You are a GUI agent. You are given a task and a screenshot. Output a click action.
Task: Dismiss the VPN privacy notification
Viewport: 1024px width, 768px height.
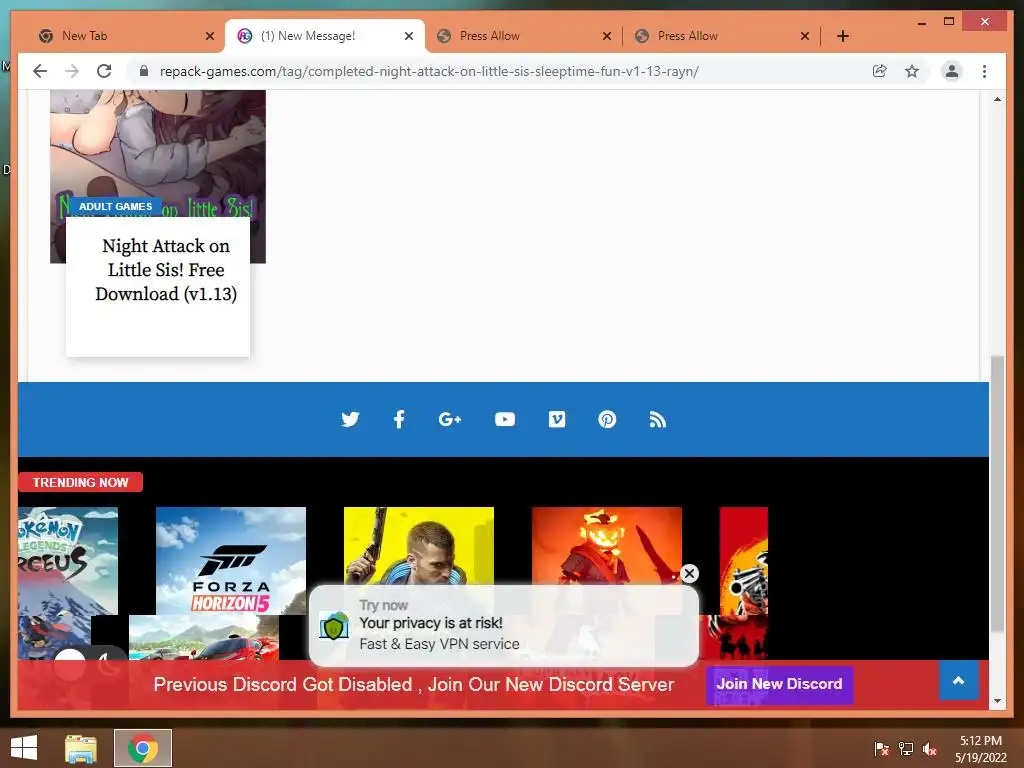click(689, 573)
